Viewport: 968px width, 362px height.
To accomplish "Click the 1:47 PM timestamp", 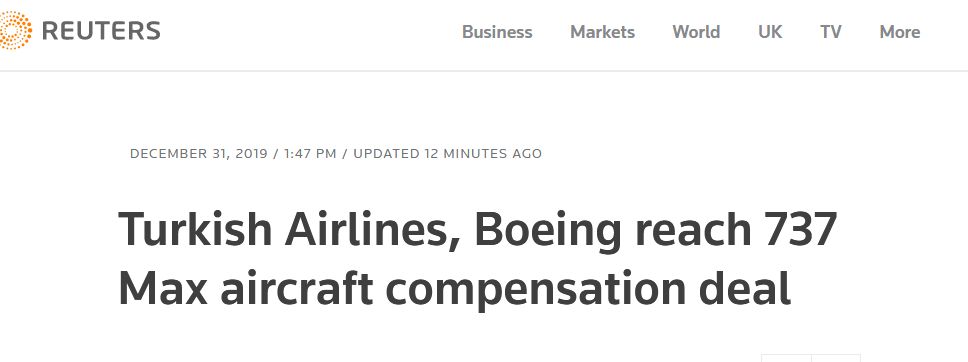I will coord(310,154).
